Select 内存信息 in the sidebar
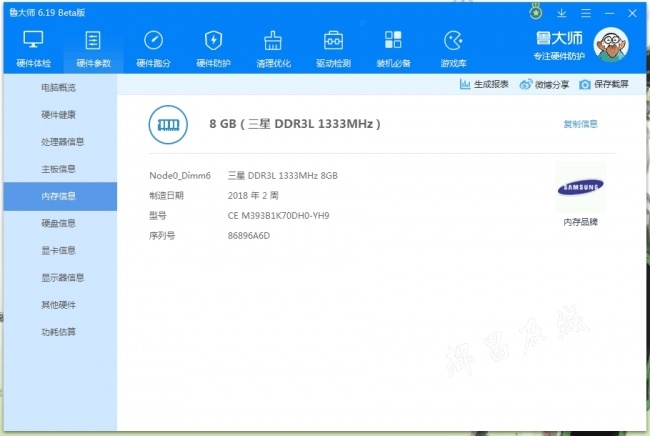650x436 pixels. tap(60, 196)
